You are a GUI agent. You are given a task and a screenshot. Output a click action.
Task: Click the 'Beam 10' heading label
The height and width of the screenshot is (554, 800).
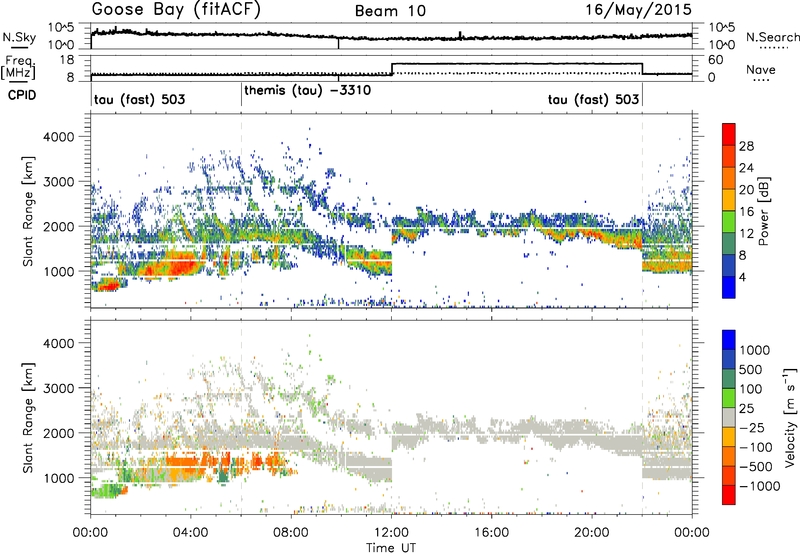(x=390, y=11)
